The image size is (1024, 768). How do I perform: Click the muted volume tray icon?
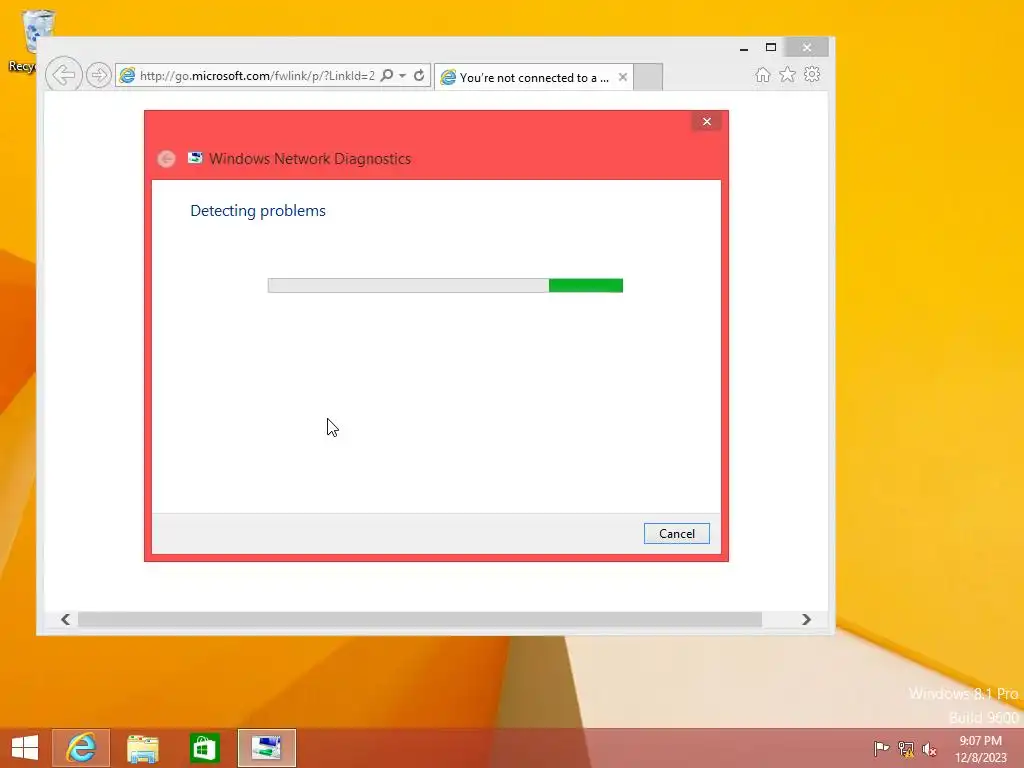[929, 748]
